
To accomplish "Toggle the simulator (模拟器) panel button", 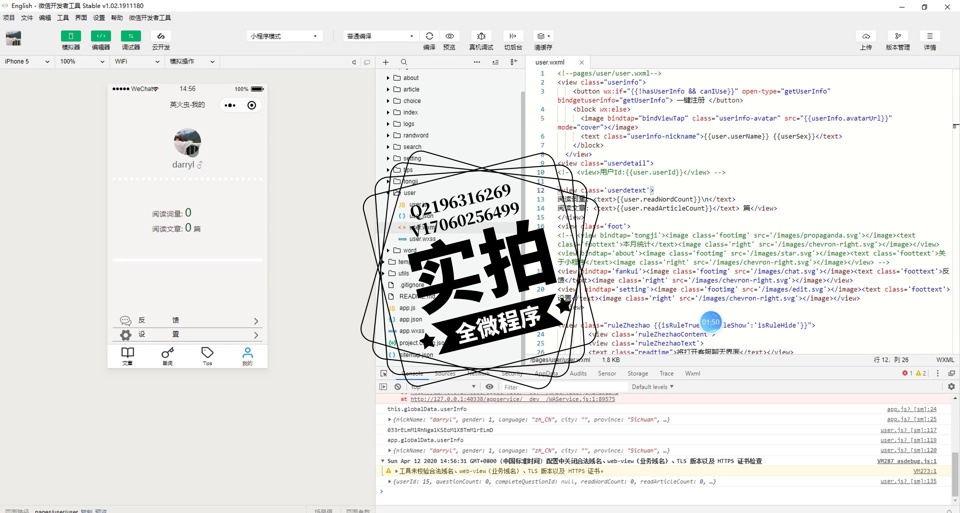I will pyautogui.click(x=71, y=36).
